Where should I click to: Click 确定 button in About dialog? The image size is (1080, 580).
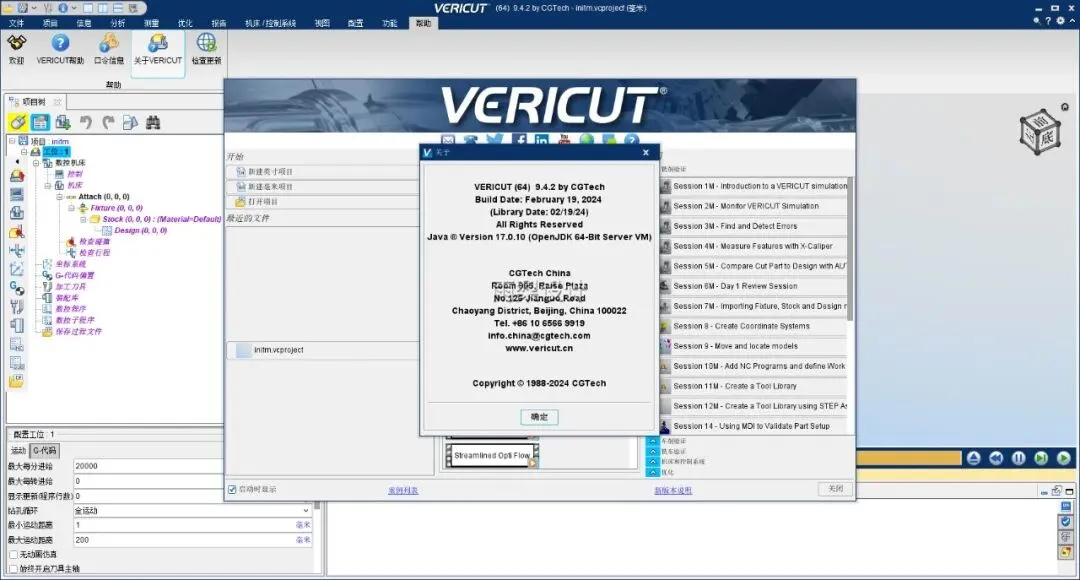[x=539, y=417]
